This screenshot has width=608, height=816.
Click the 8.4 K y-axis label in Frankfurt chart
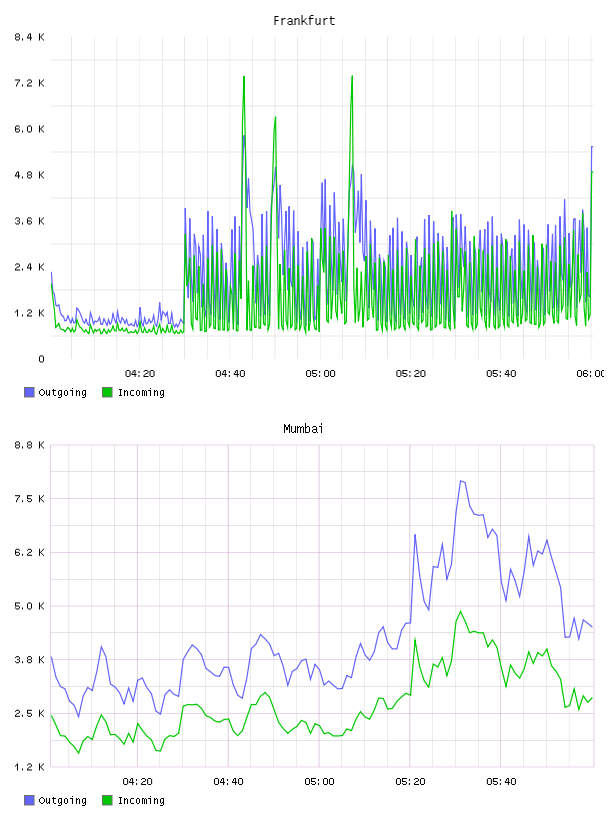[x=30, y=37]
